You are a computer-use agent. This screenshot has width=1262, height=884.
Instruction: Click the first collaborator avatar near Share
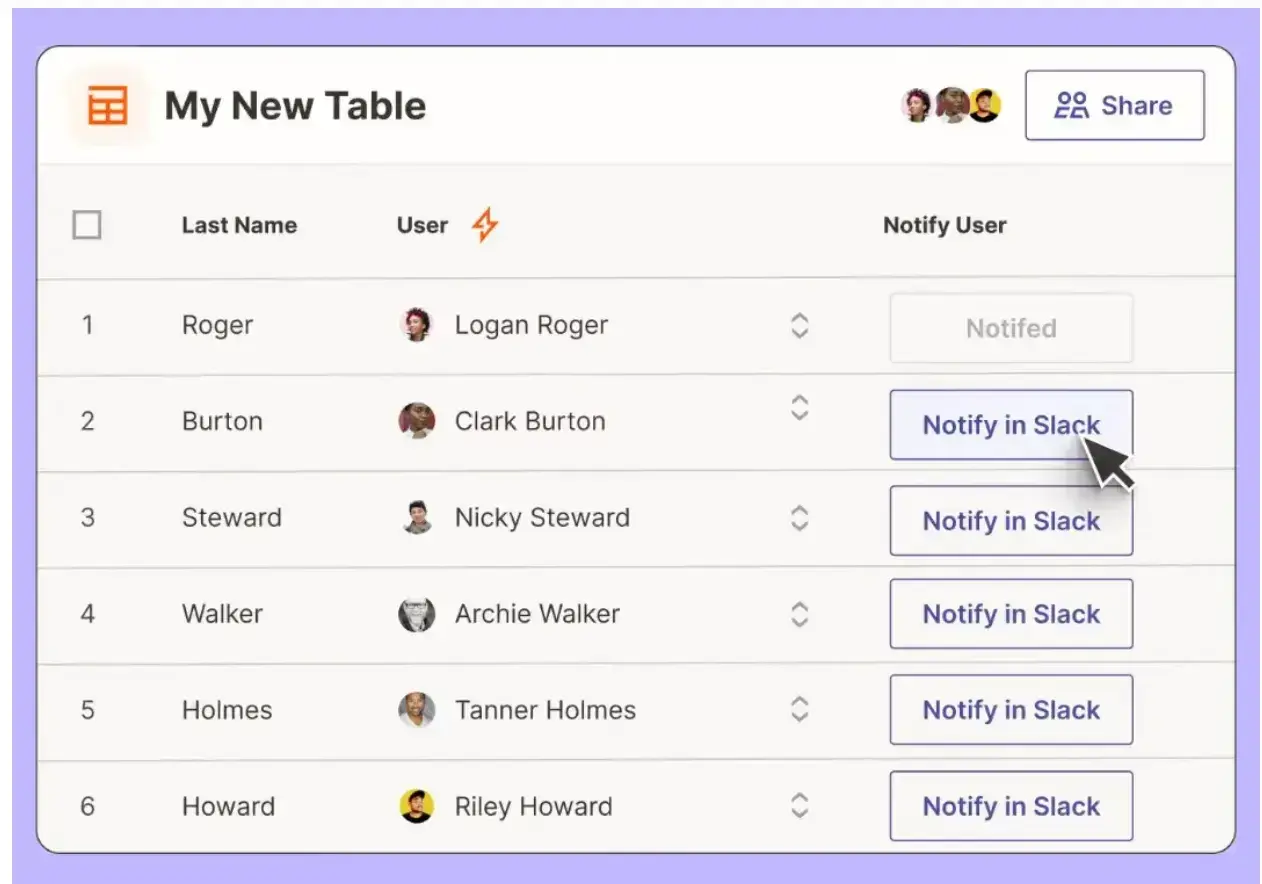click(917, 104)
